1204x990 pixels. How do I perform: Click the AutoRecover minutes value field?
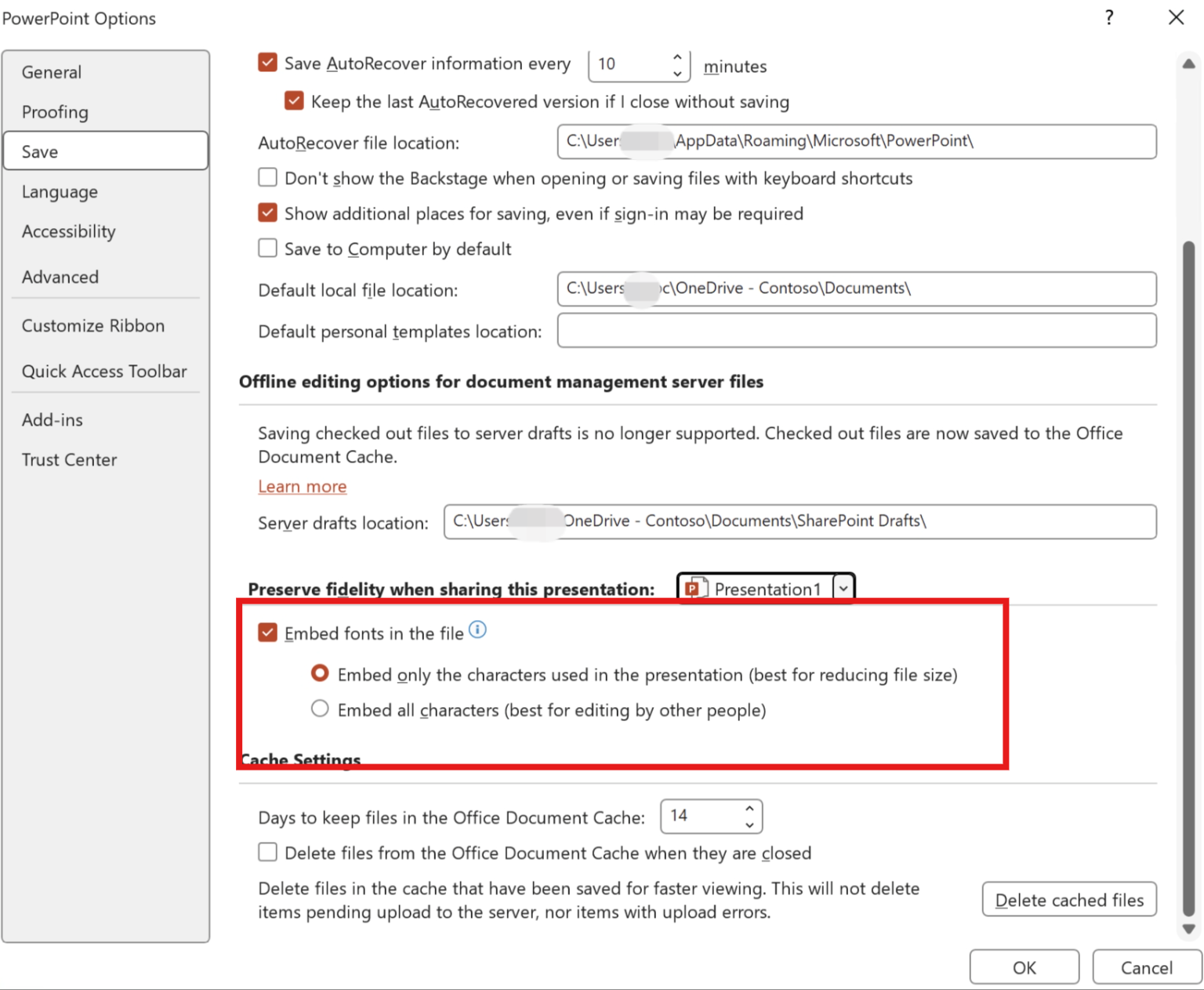[629, 65]
